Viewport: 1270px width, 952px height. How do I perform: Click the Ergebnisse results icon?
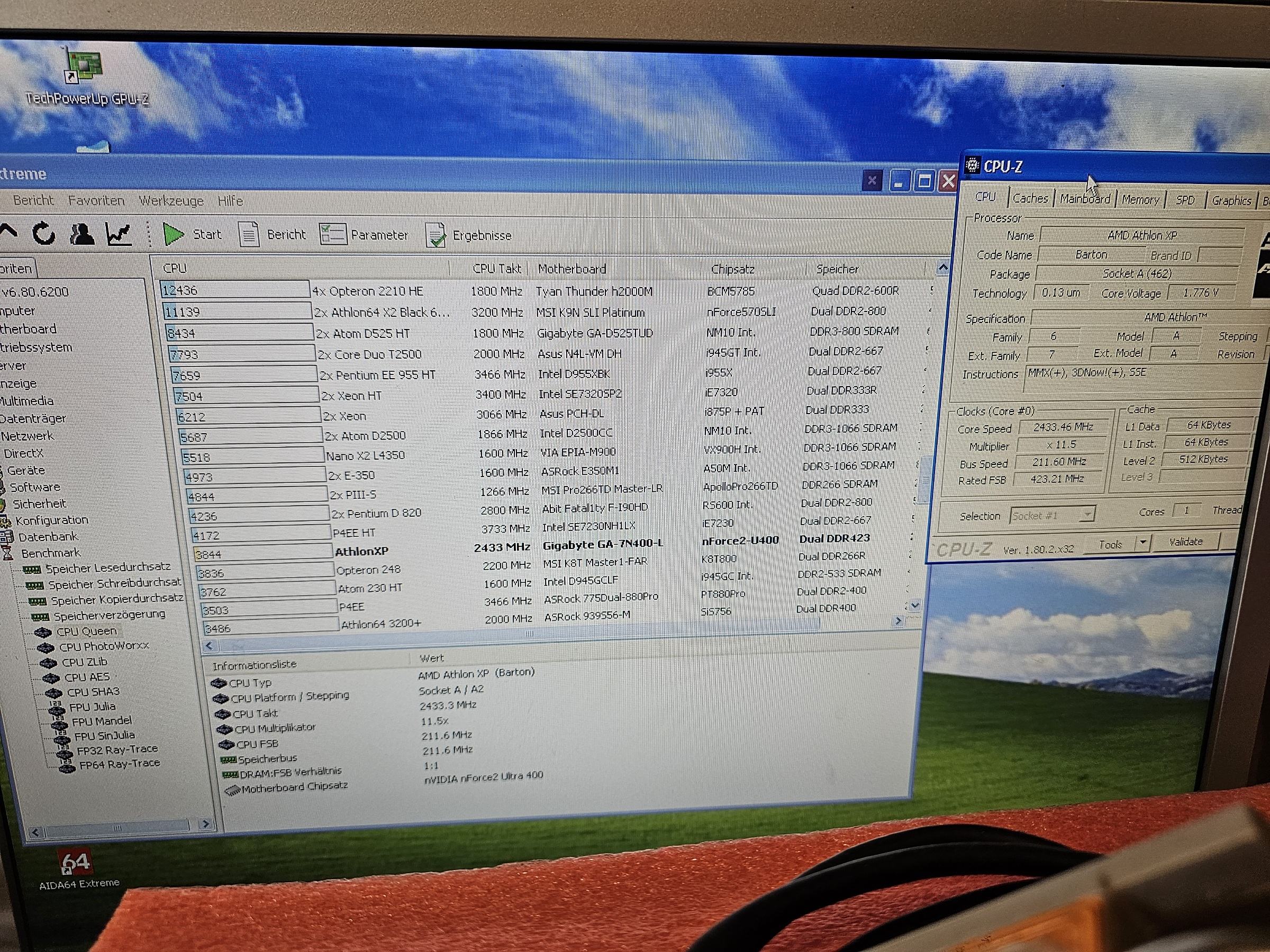436,235
